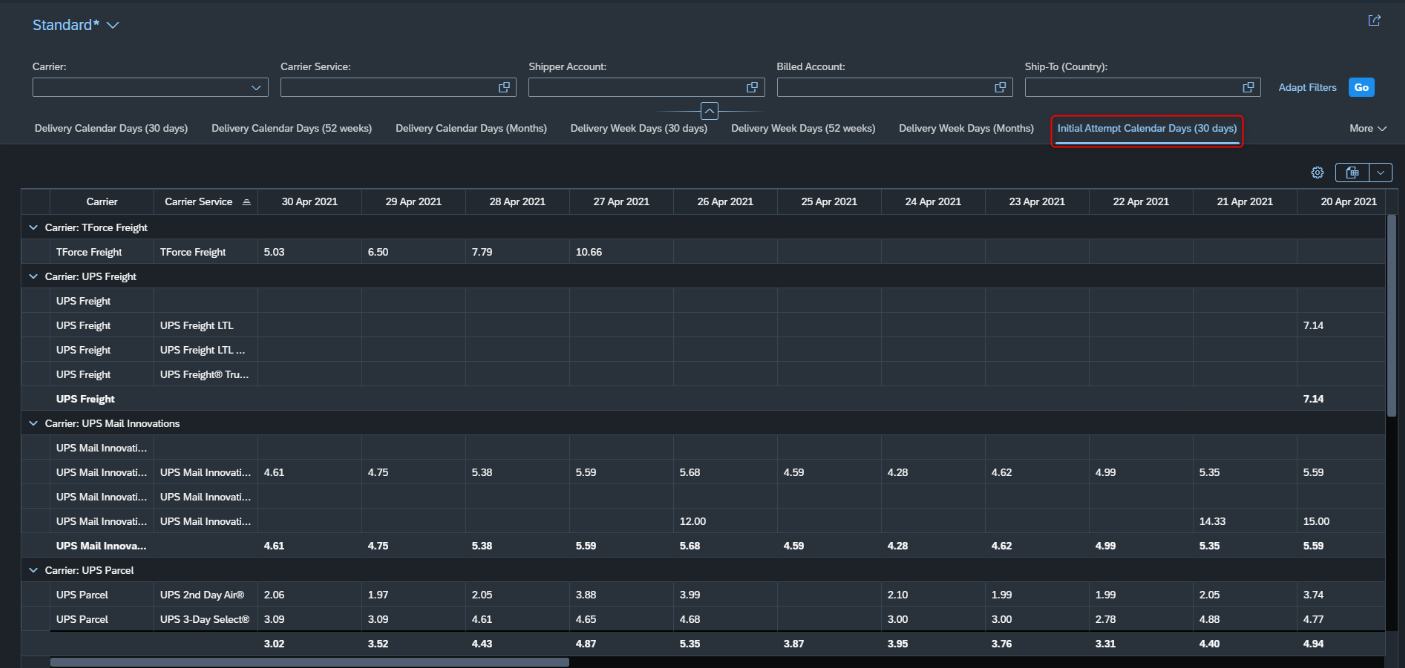Open export options dropdown arrow
This screenshot has height=668, width=1405.
1381,173
